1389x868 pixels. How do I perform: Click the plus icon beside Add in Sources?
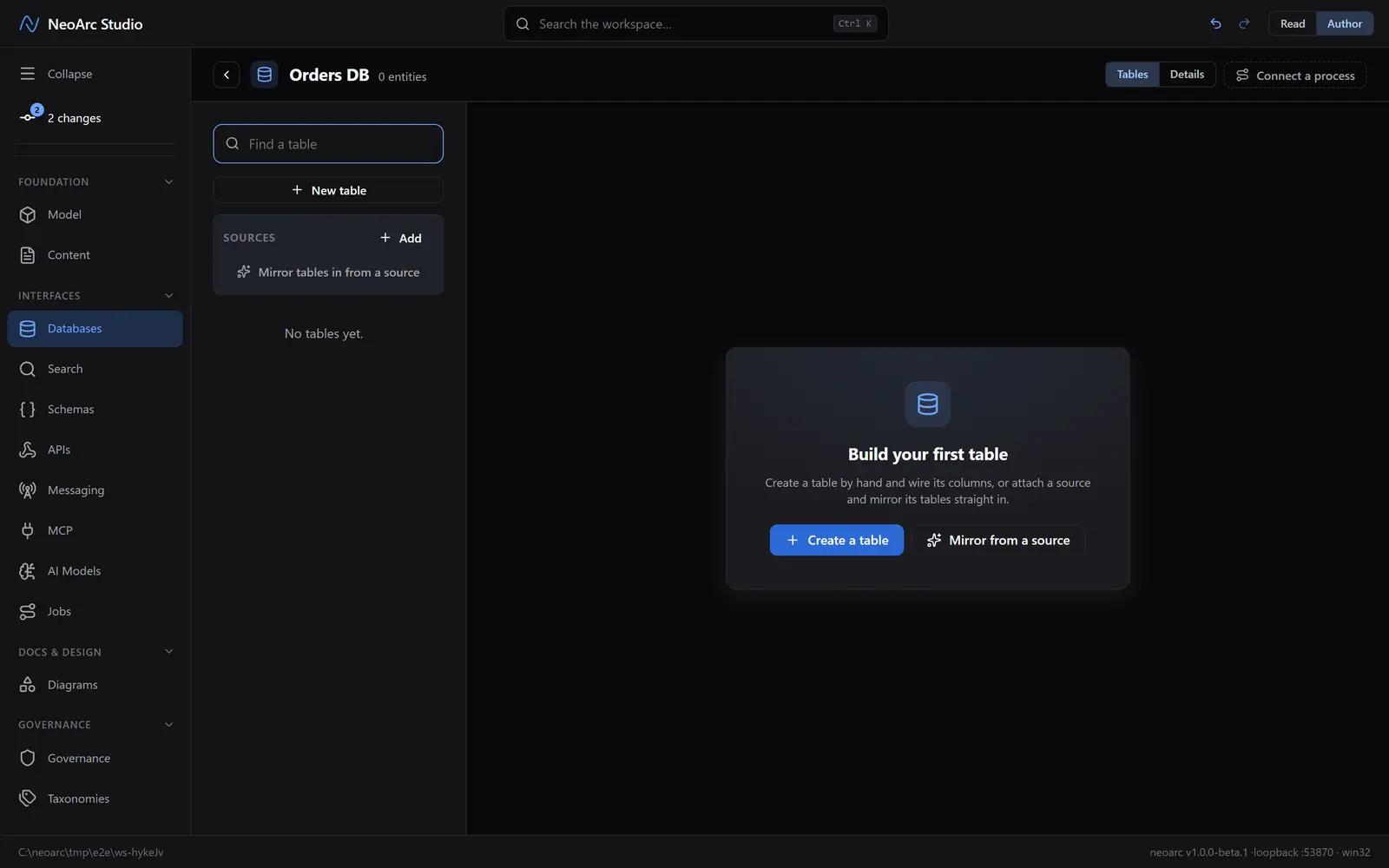(x=385, y=237)
